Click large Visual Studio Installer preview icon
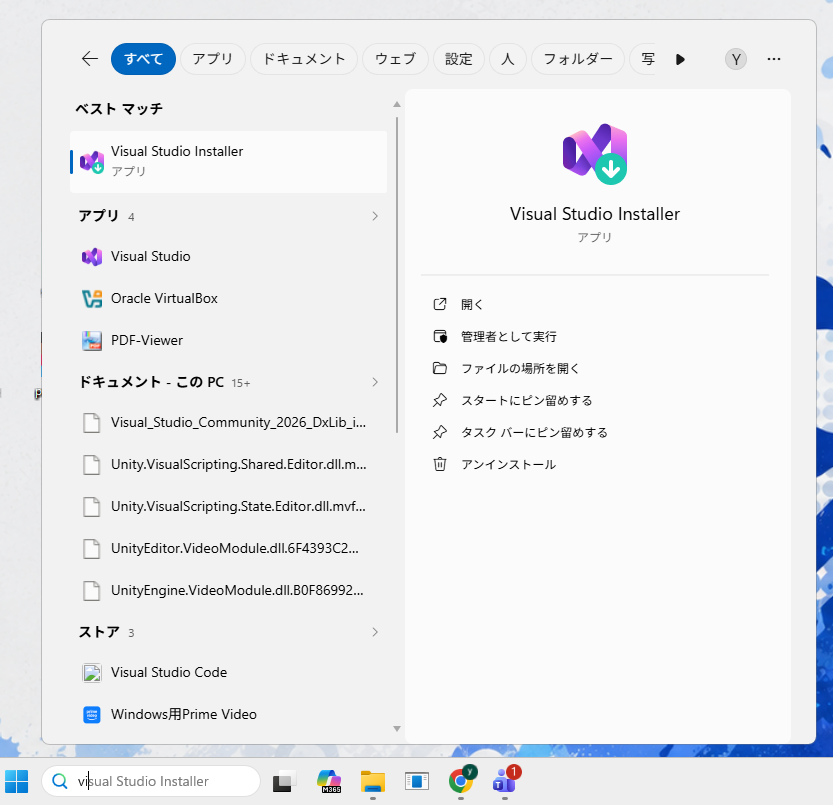Viewport: 833px width, 805px height. point(595,154)
